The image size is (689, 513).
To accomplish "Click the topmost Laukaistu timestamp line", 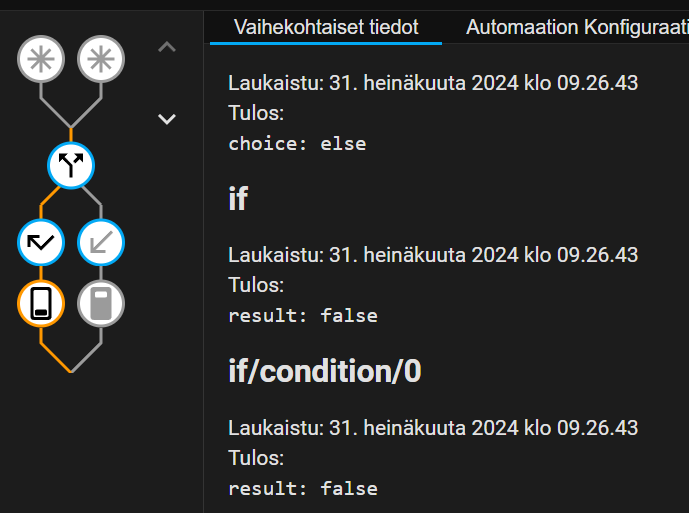I will point(433,83).
